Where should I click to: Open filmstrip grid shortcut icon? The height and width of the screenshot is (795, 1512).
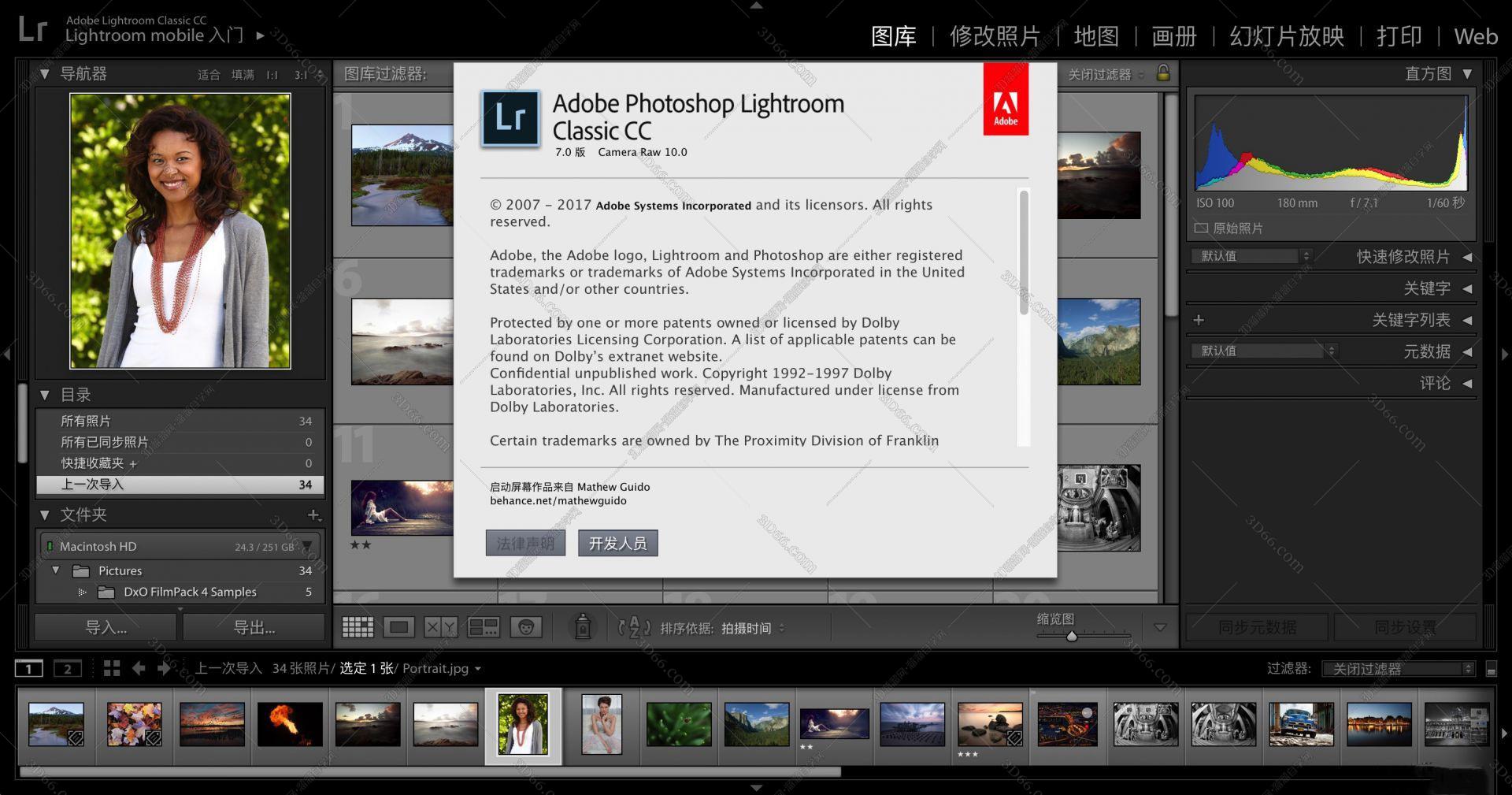tap(112, 668)
